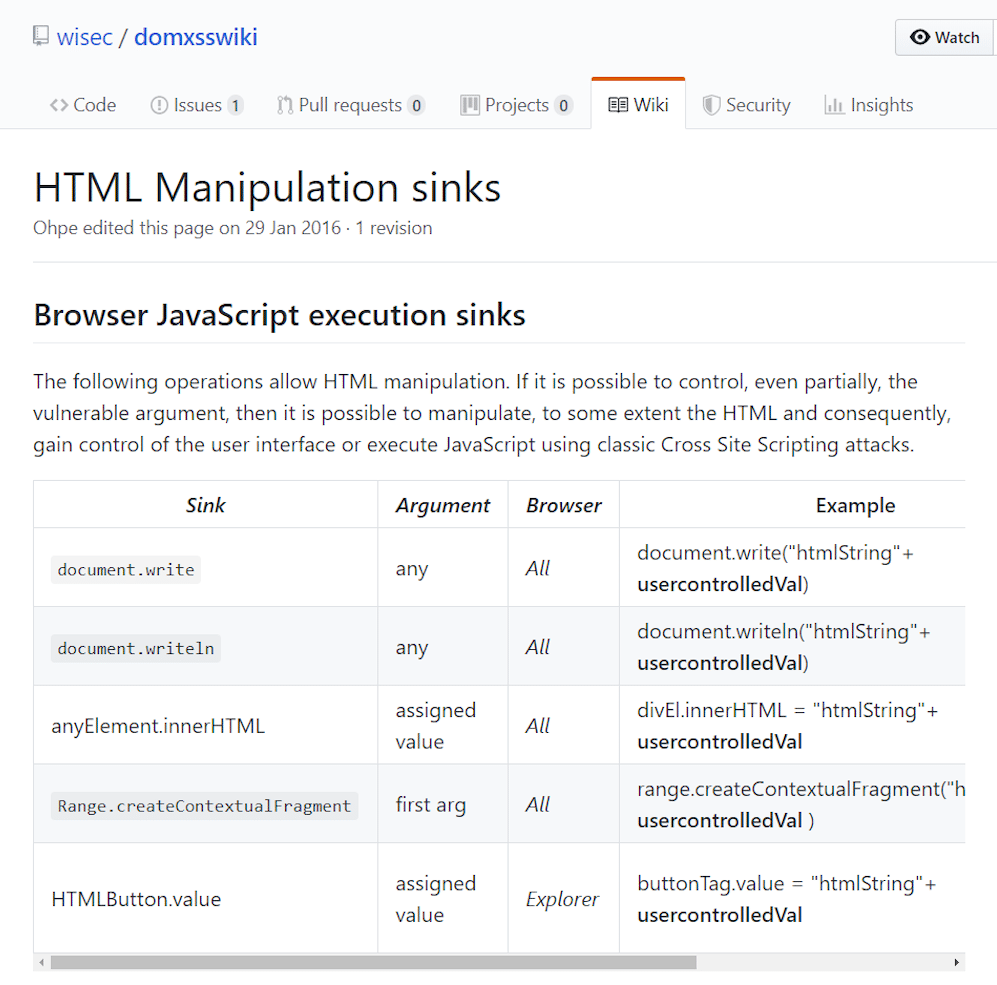Screen dimensions: 997x985
Task: Click the eye icon in Watch button
Action: (x=919, y=37)
